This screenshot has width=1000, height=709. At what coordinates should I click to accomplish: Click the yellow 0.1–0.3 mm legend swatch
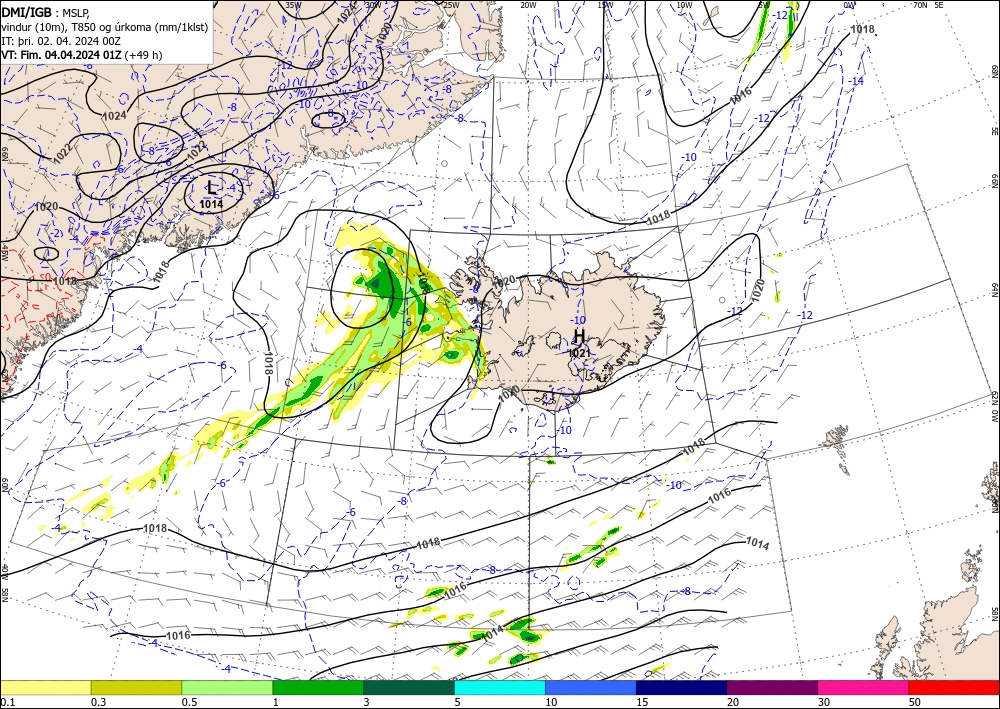click(45, 687)
